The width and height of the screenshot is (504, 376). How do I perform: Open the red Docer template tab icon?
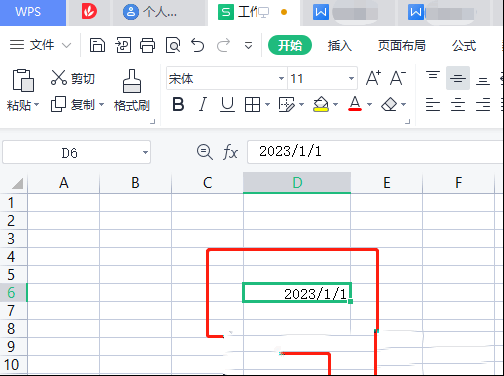click(89, 11)
